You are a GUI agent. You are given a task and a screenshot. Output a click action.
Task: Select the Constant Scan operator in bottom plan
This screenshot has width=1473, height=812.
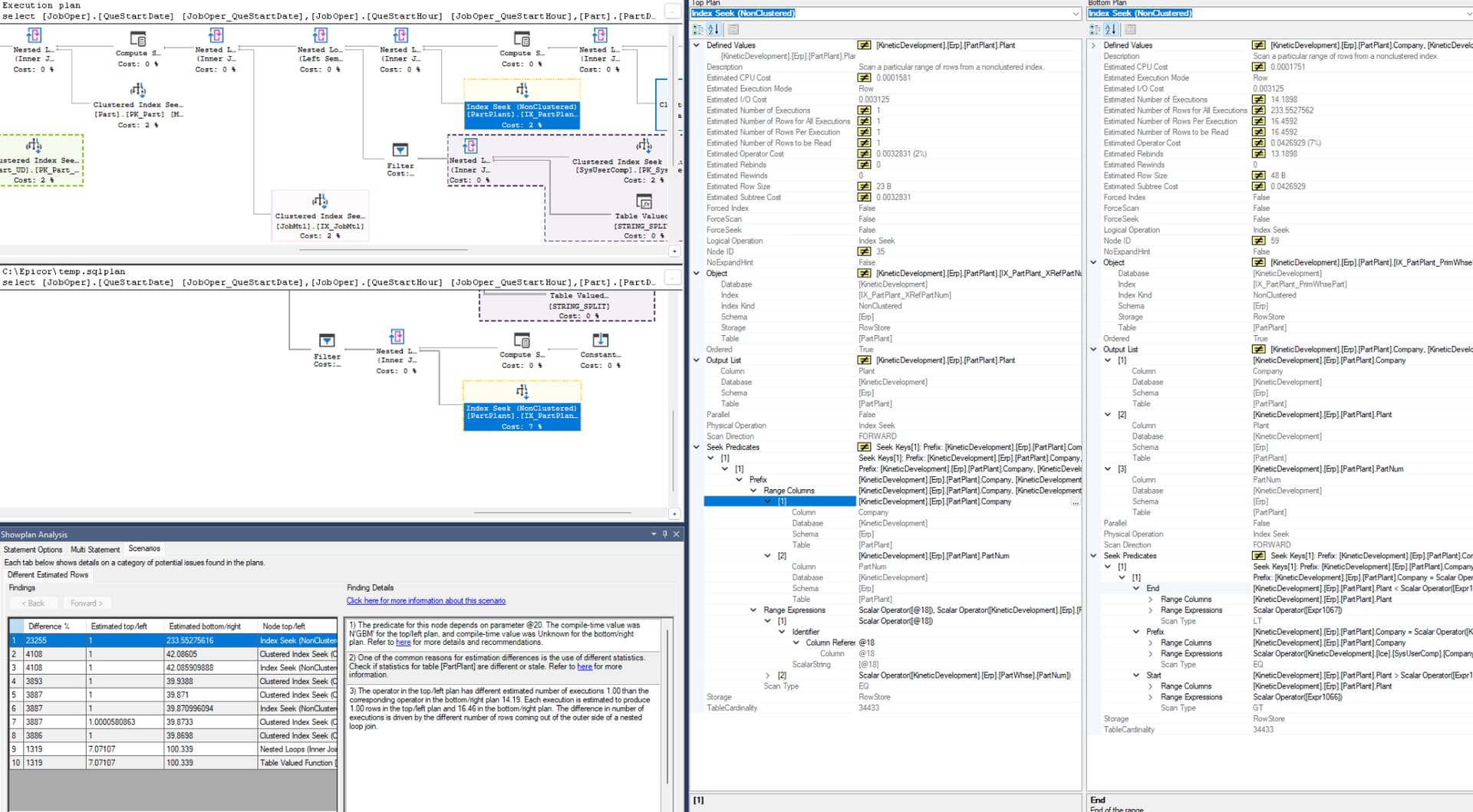point(600,340)
